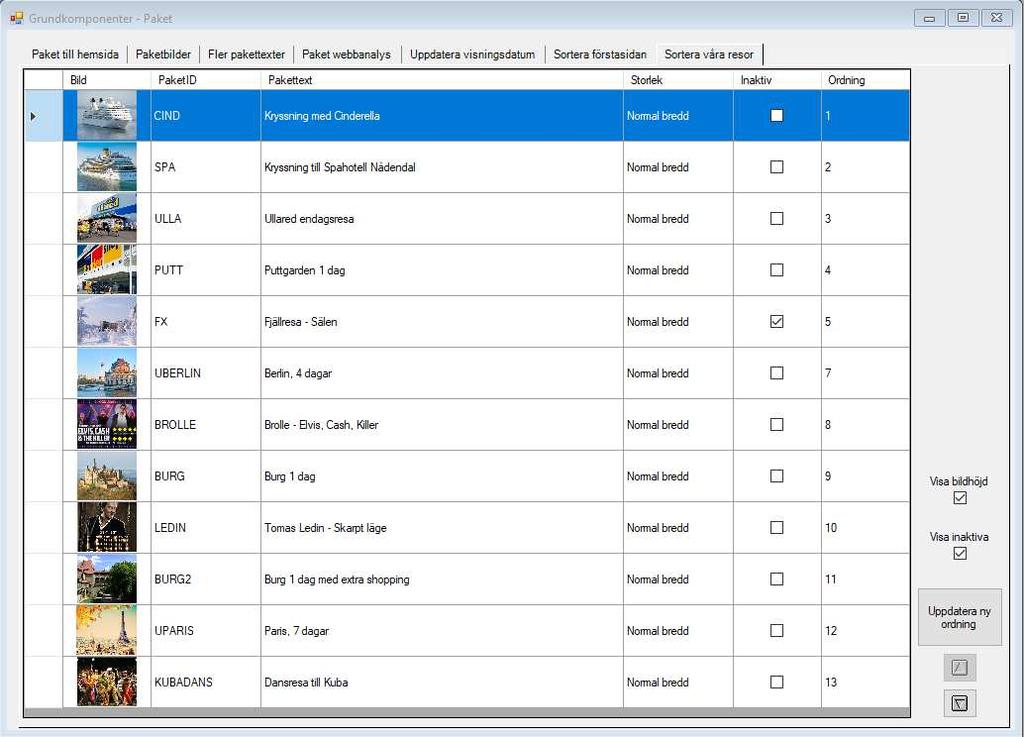Open the Paket till hemsida tab
1024x737 pixels.
pos(75,54)
